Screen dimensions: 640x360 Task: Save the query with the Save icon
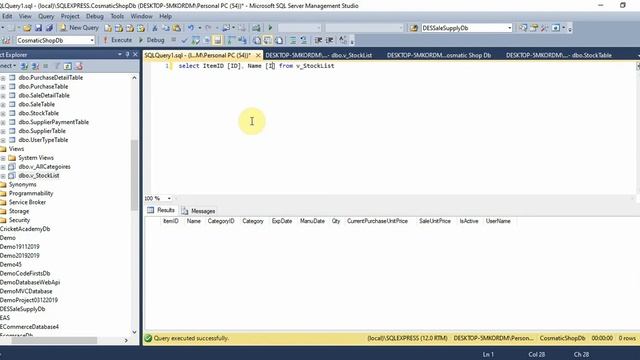click(38, 28)
